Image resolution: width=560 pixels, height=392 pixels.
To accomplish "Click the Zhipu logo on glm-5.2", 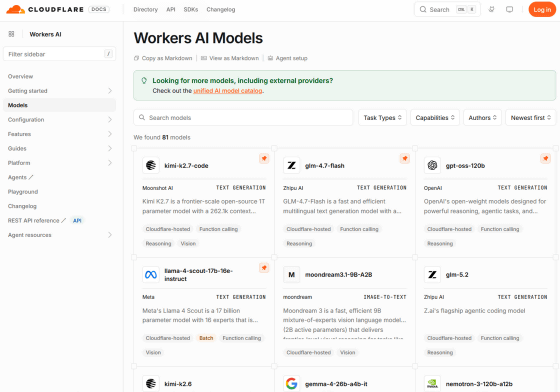I will click(432, 275).
